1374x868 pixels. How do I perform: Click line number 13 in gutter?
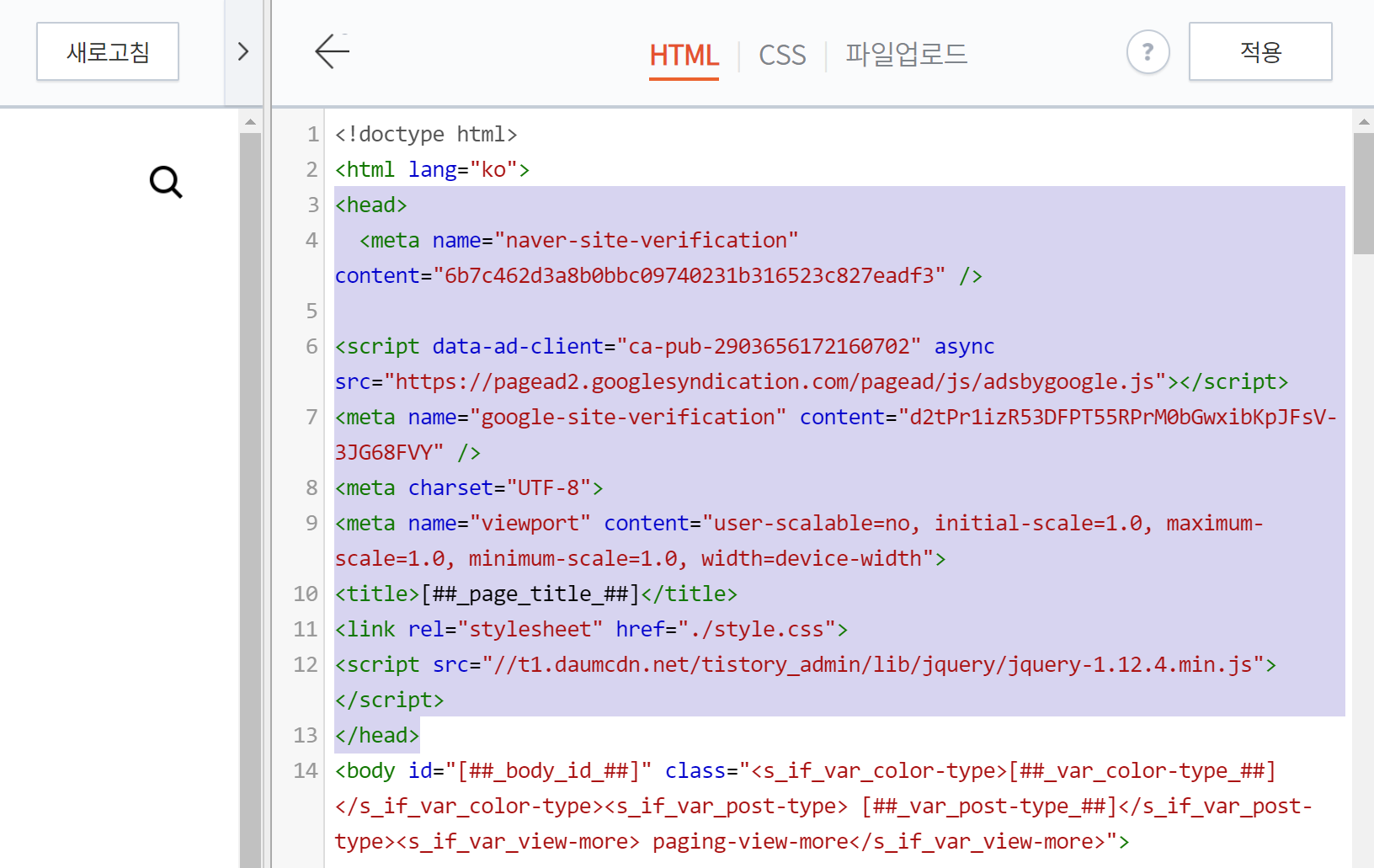[x=306, y=736]
